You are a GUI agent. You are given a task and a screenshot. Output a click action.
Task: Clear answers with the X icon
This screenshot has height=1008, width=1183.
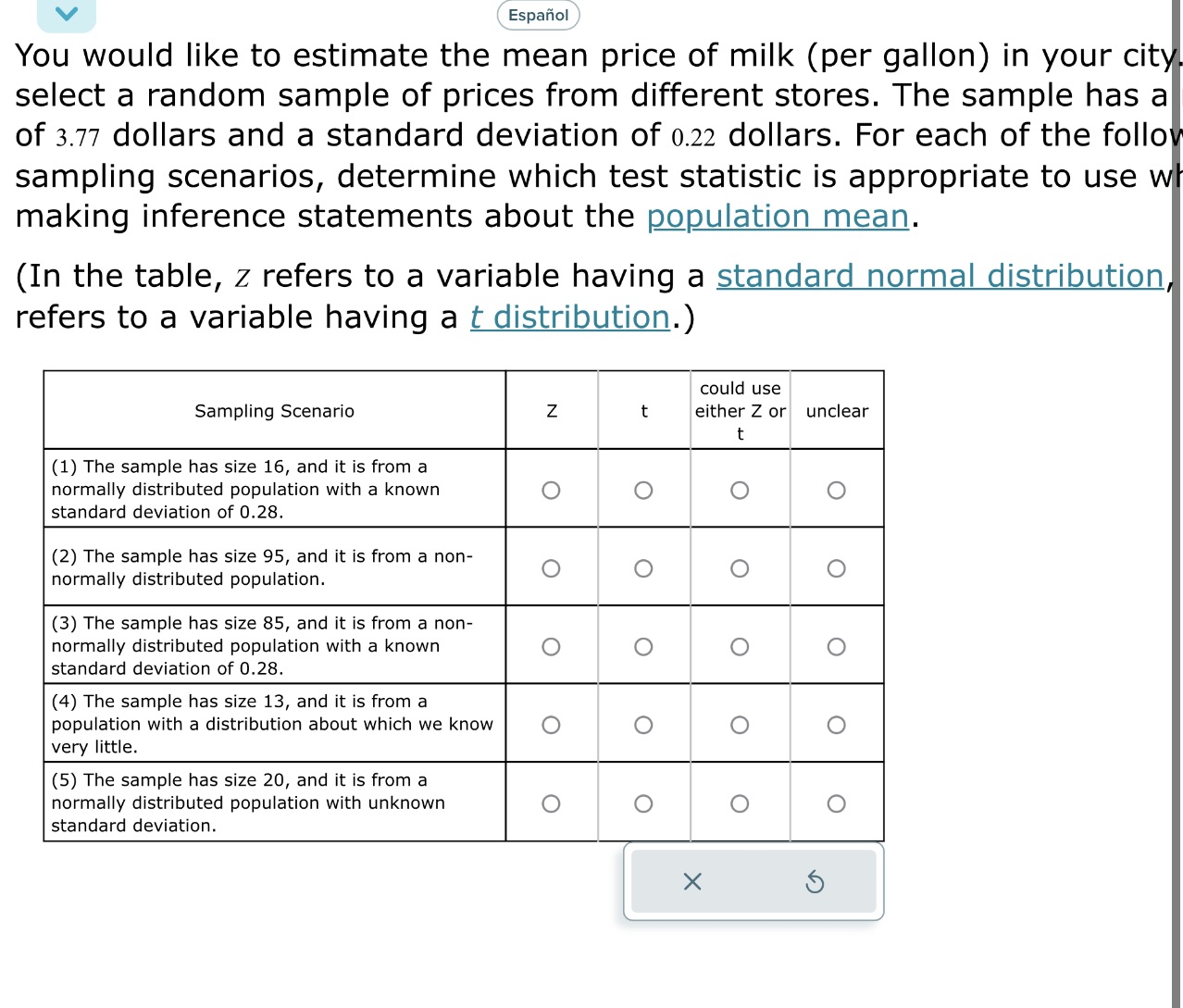(x=691, y=882)
